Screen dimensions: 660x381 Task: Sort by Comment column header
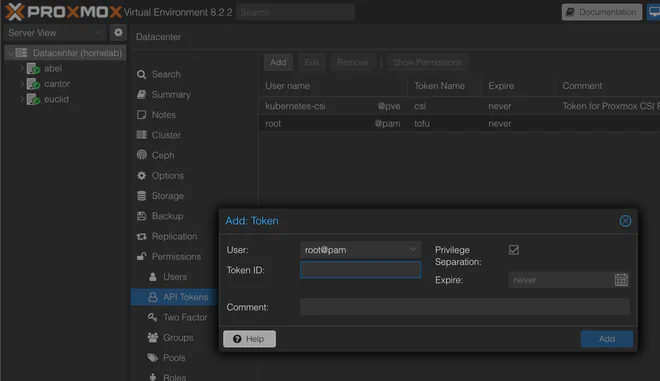pyautogui.click(x=608, y=86)
